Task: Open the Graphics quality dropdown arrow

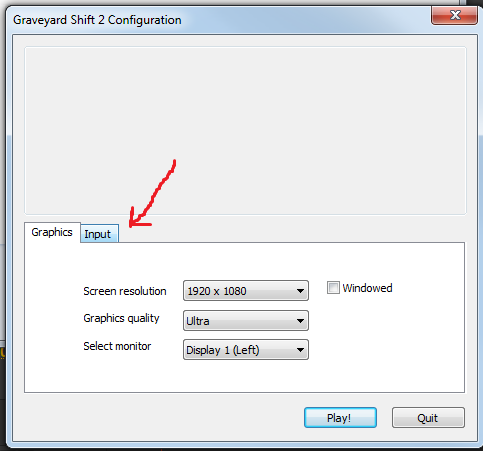Action: (x=300, y=321)
